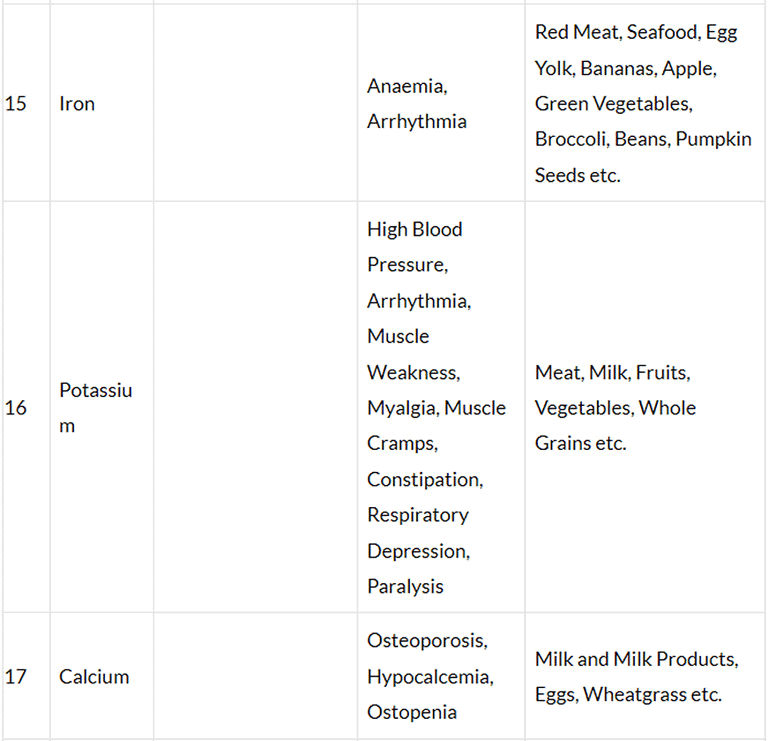This screenshot has width=768, height=741.
Task: Click the Myalgia, Muscle Cramps text
Action: pos(436,425)
